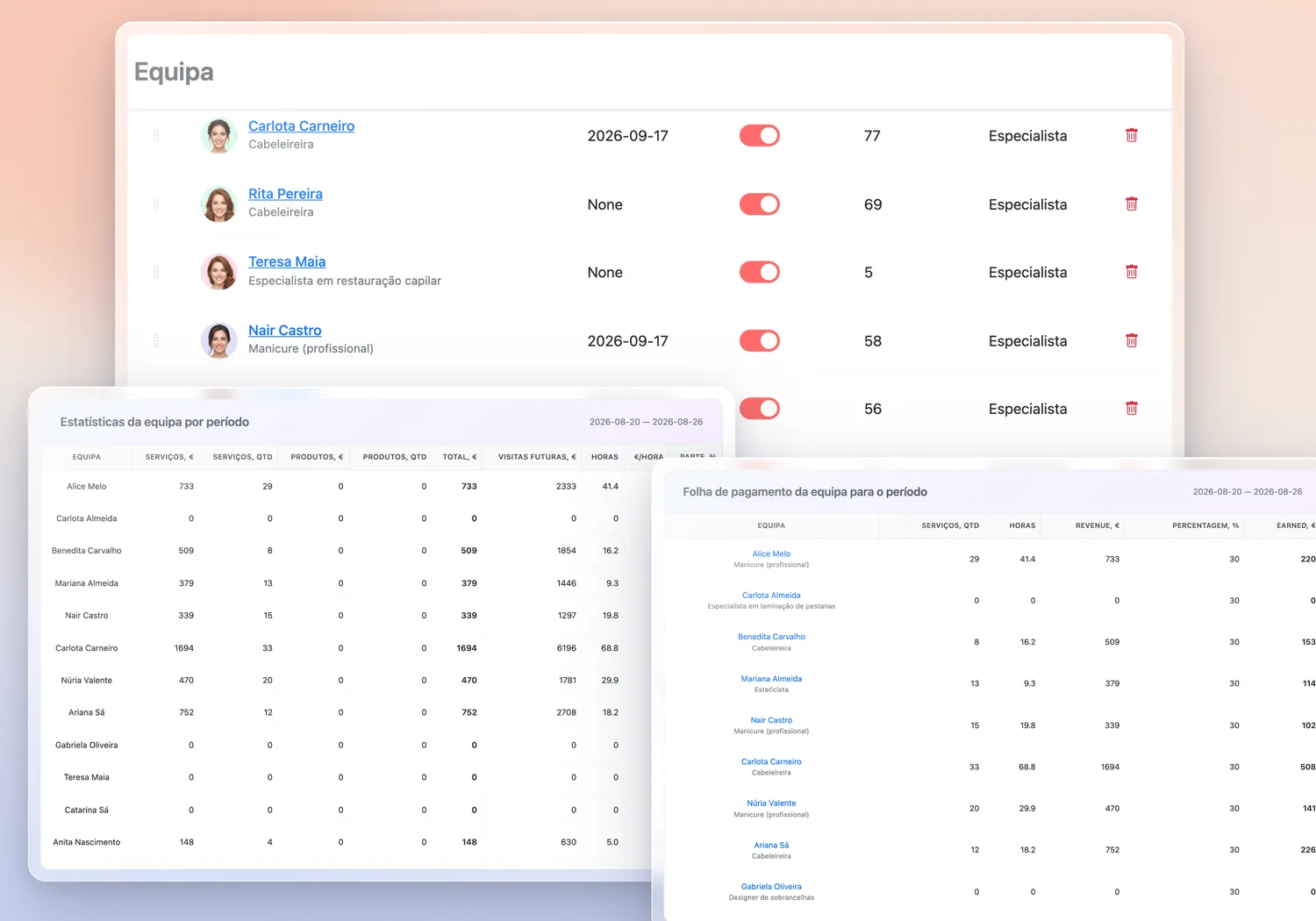1316x921 pixels.
Task: Open Gabriela Oliveira link in payroll panel
Action: coord(771,886)
